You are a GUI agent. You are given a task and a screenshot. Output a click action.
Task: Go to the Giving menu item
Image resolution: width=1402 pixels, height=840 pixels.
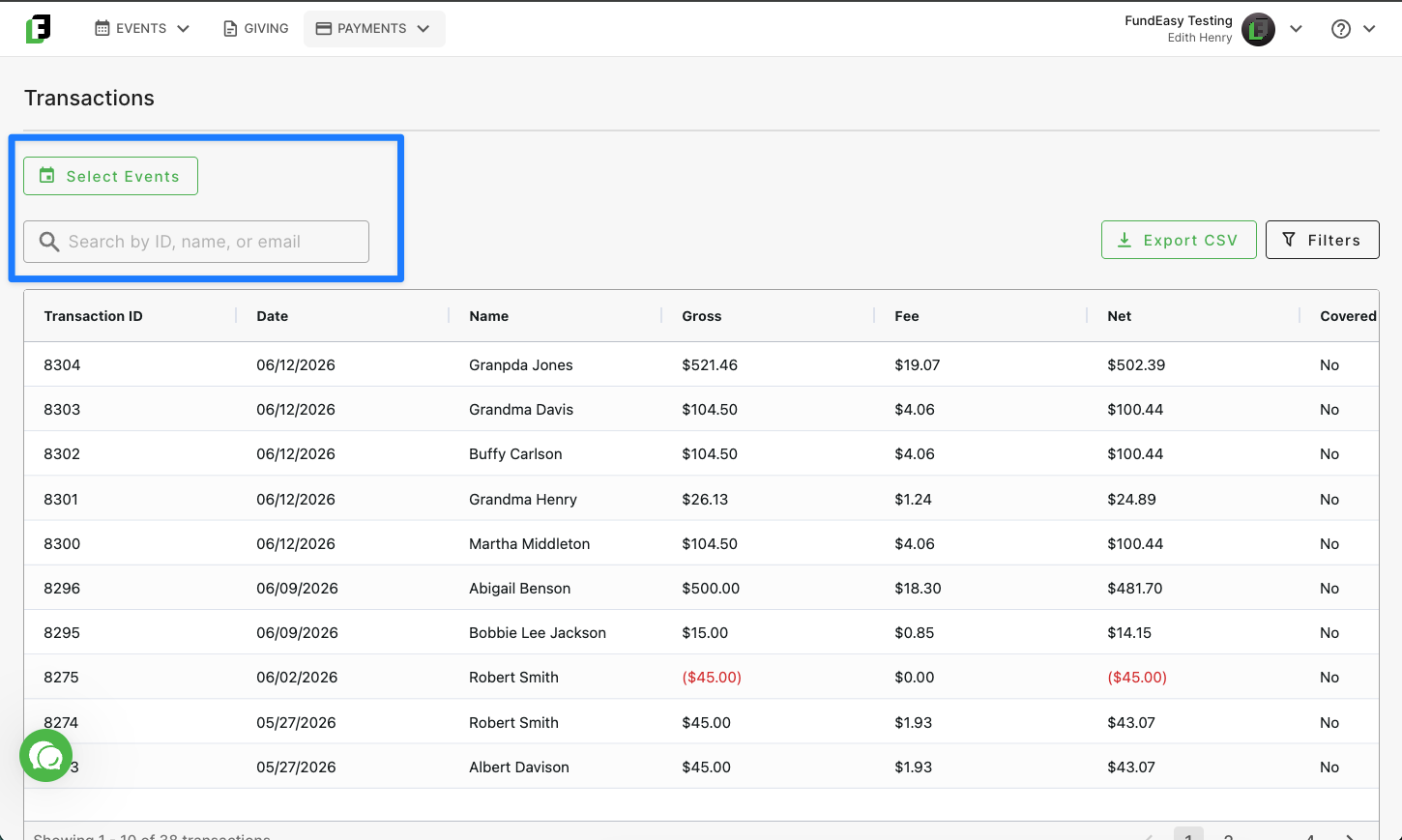[x=256, y=29]
